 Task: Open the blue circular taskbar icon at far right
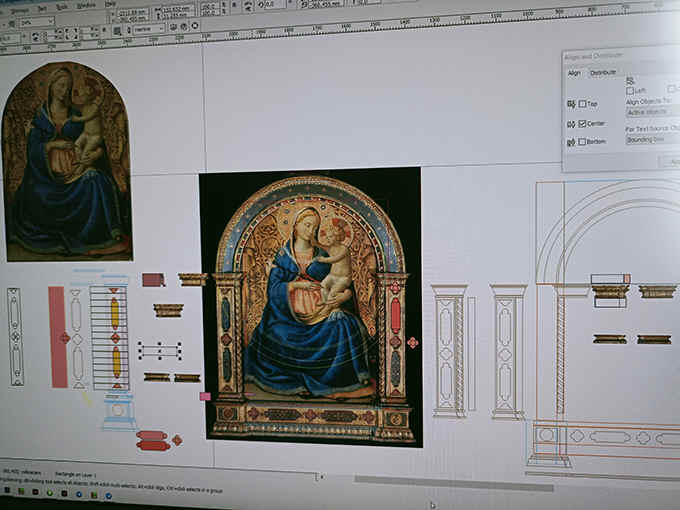pyautogui.click(x=108, y=495)
